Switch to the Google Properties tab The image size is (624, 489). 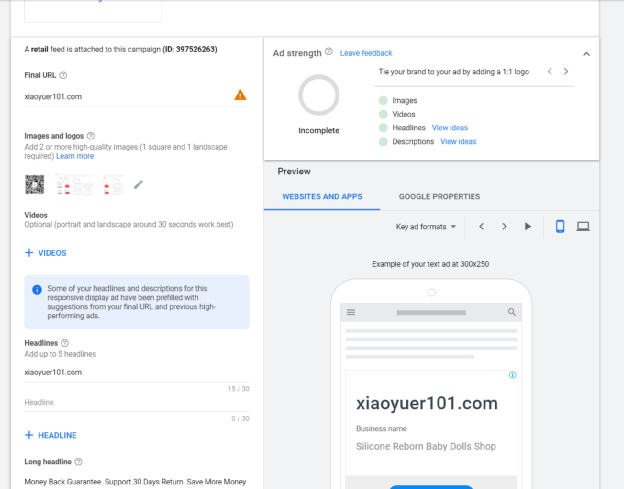point(439,197)
